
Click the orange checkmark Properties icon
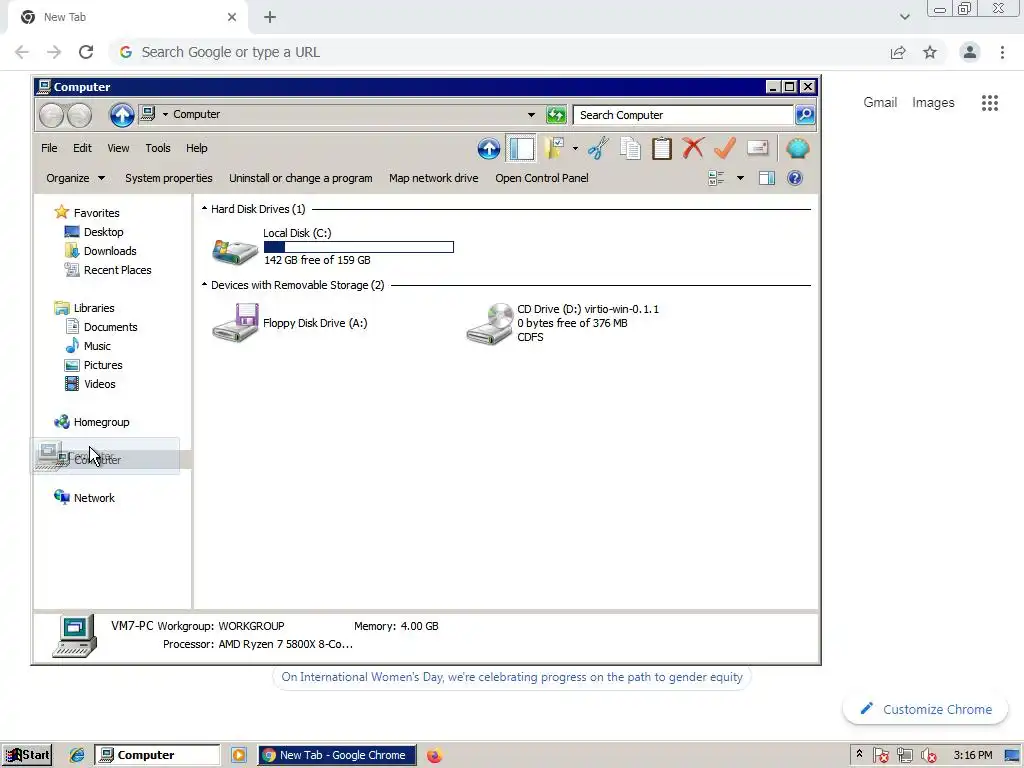point(725,148)
